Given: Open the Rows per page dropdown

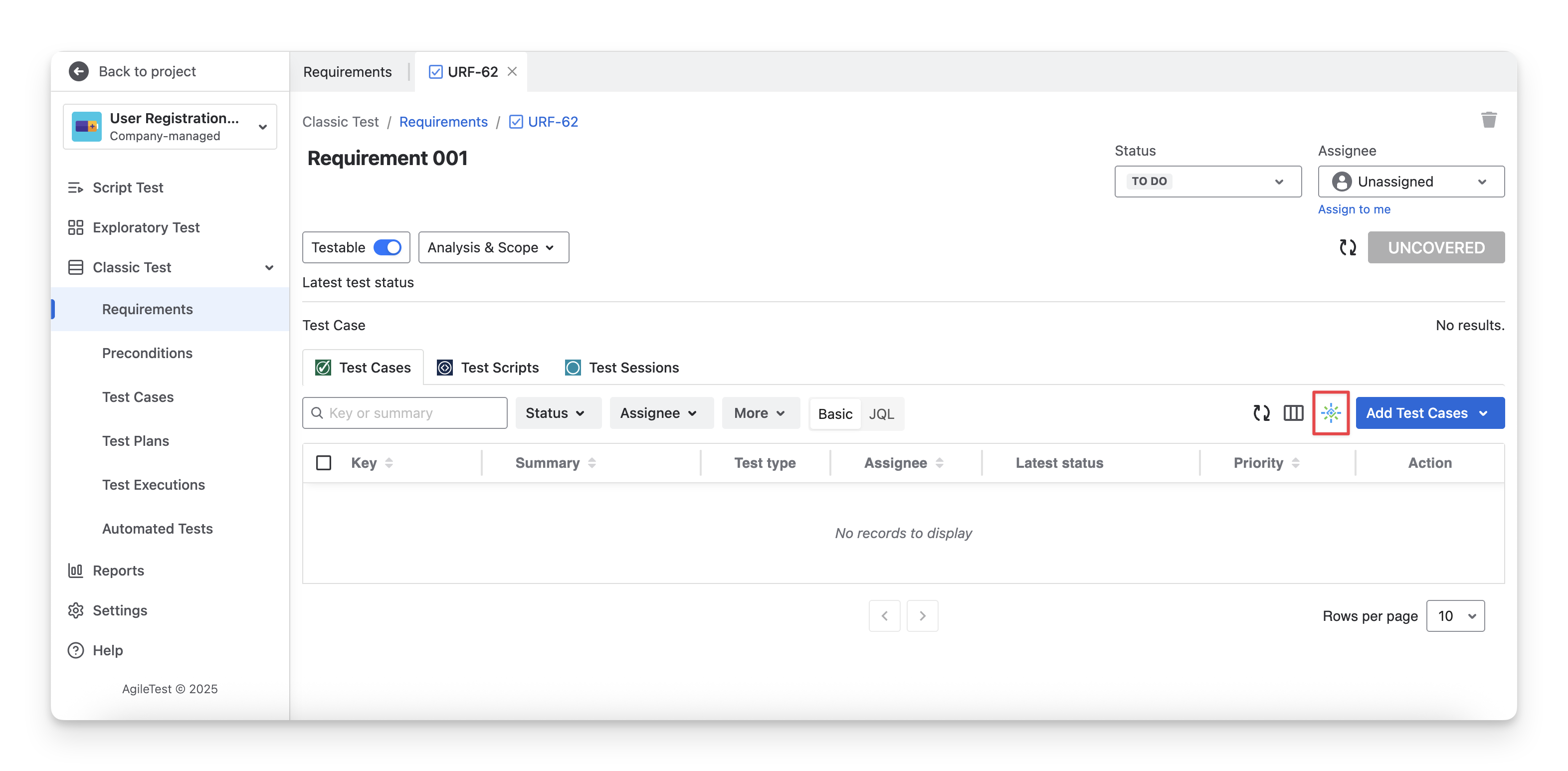Looking at the screenshot, I should [x=1455, y=616].
